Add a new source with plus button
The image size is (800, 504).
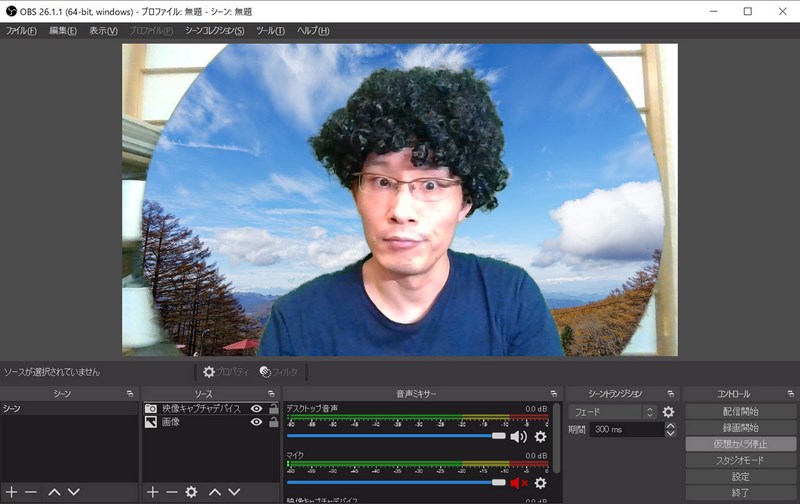pyautogui.click(x=152, y=492)
